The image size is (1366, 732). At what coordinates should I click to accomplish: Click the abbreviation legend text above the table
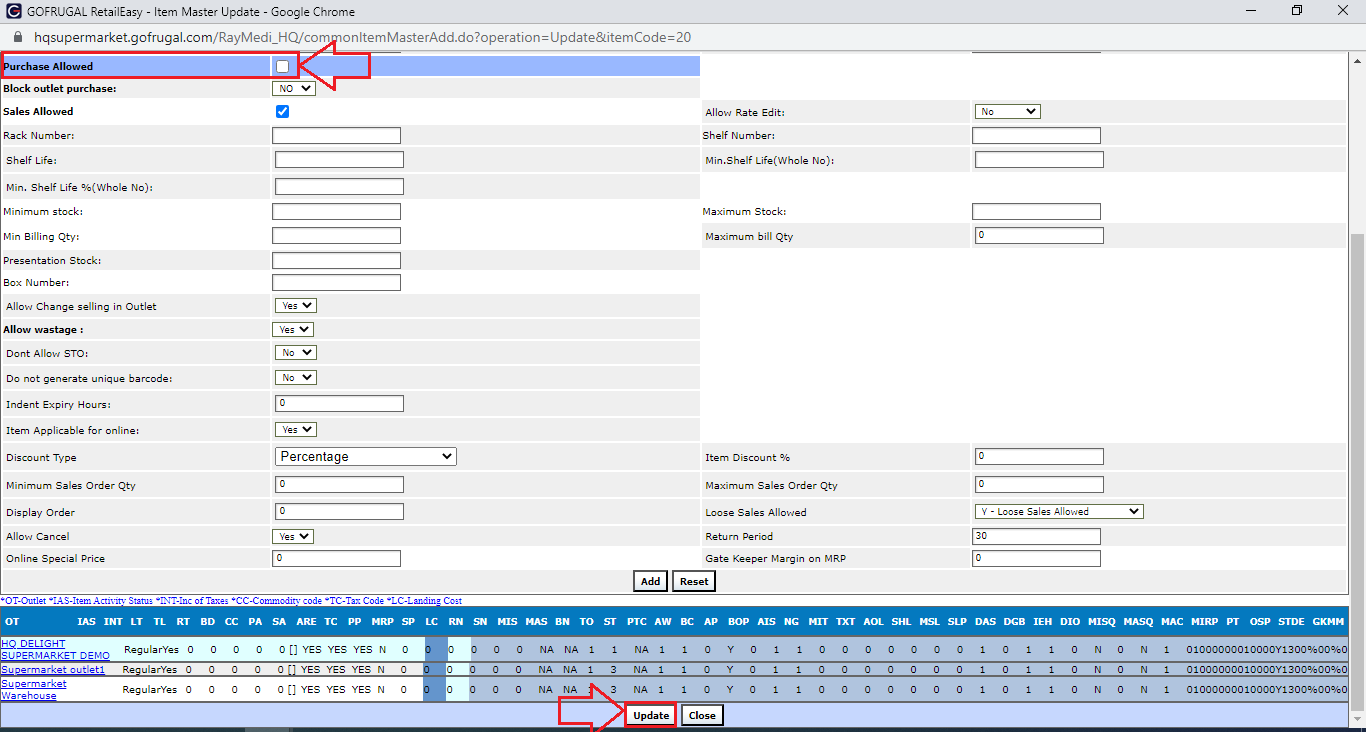[232, 601]
